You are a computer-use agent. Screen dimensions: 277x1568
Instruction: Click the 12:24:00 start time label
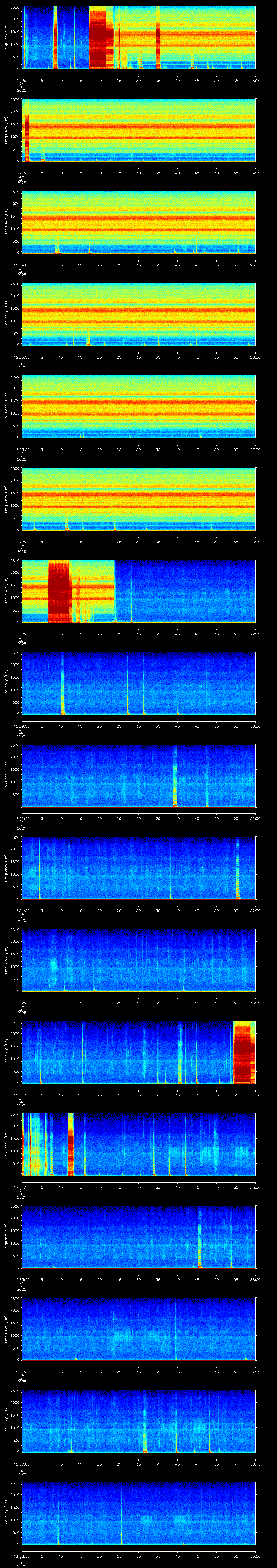tap(21, 265)
